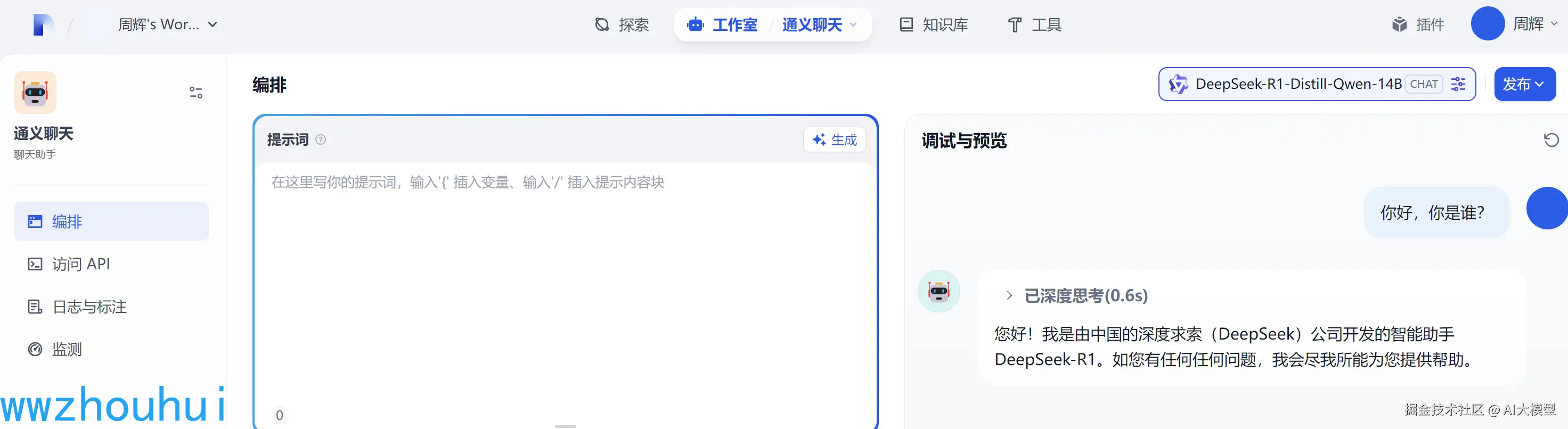Open the DeepSeek-R1-Distill-Qwen-14B model selector
Viewport: 1568px width, 429px height.
(1317, 84)
